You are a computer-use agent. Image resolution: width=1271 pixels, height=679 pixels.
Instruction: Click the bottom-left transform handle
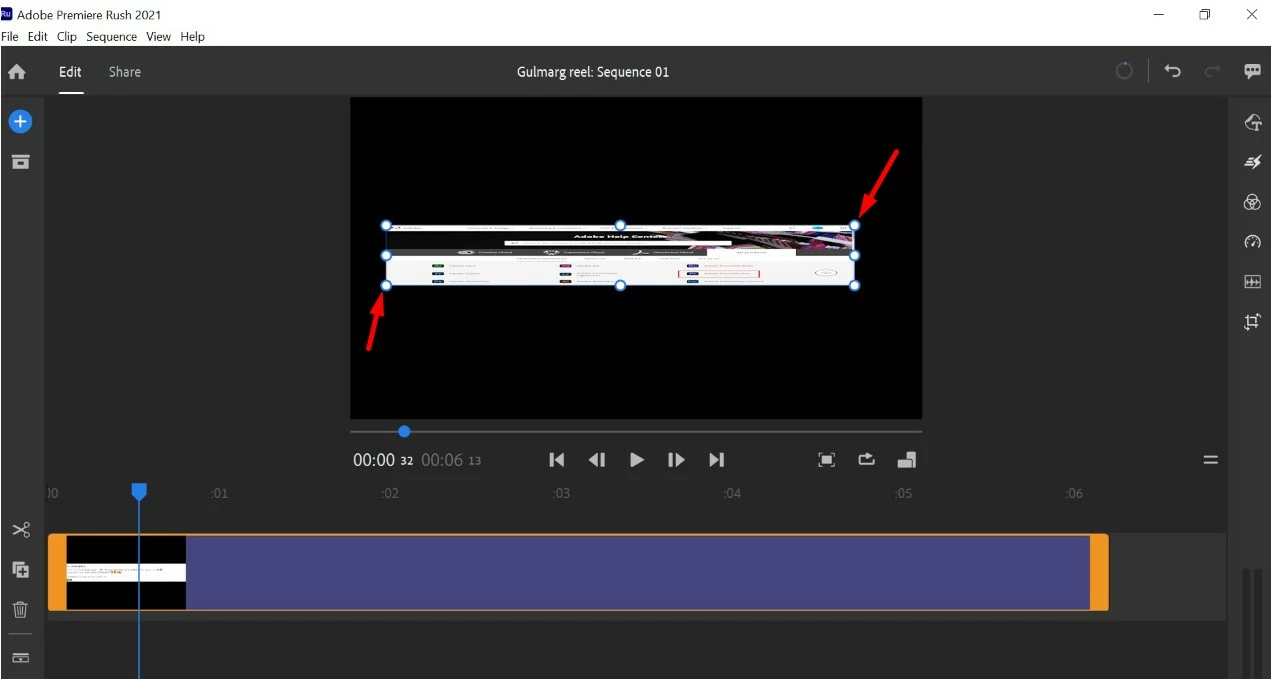[386, 286]
